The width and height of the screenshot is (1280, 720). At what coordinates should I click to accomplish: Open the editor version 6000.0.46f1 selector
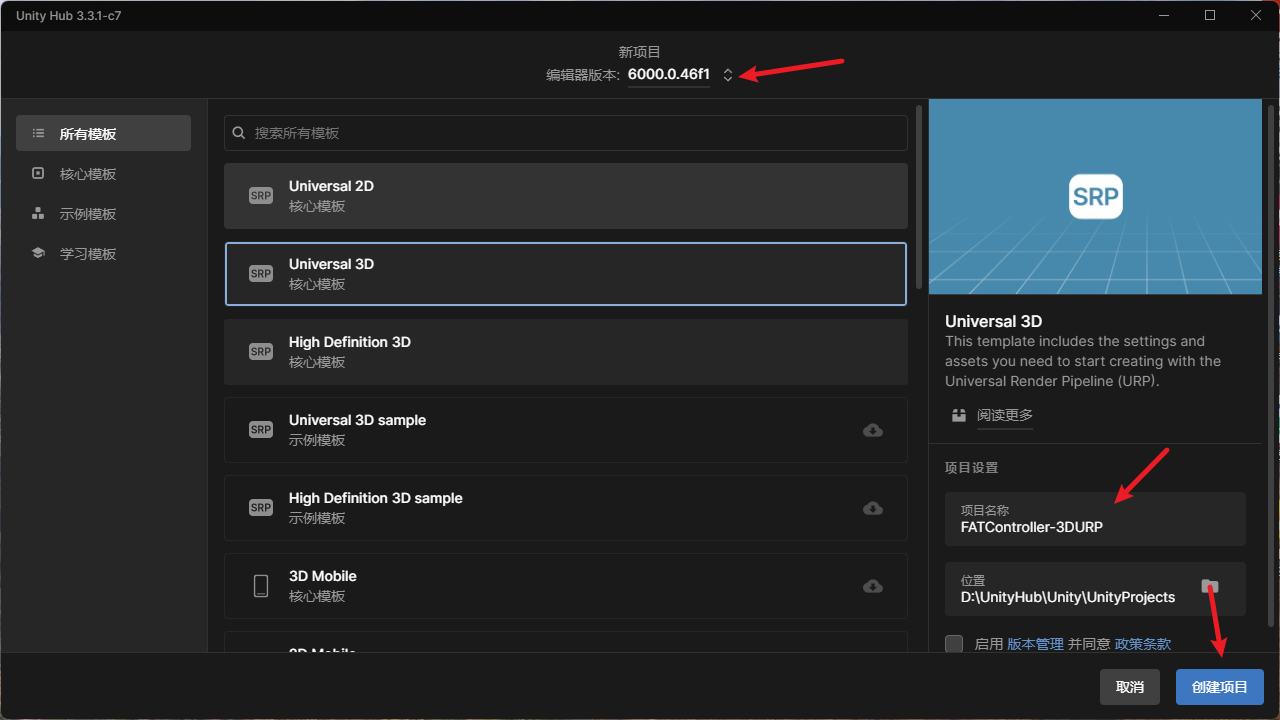point(680,75)
